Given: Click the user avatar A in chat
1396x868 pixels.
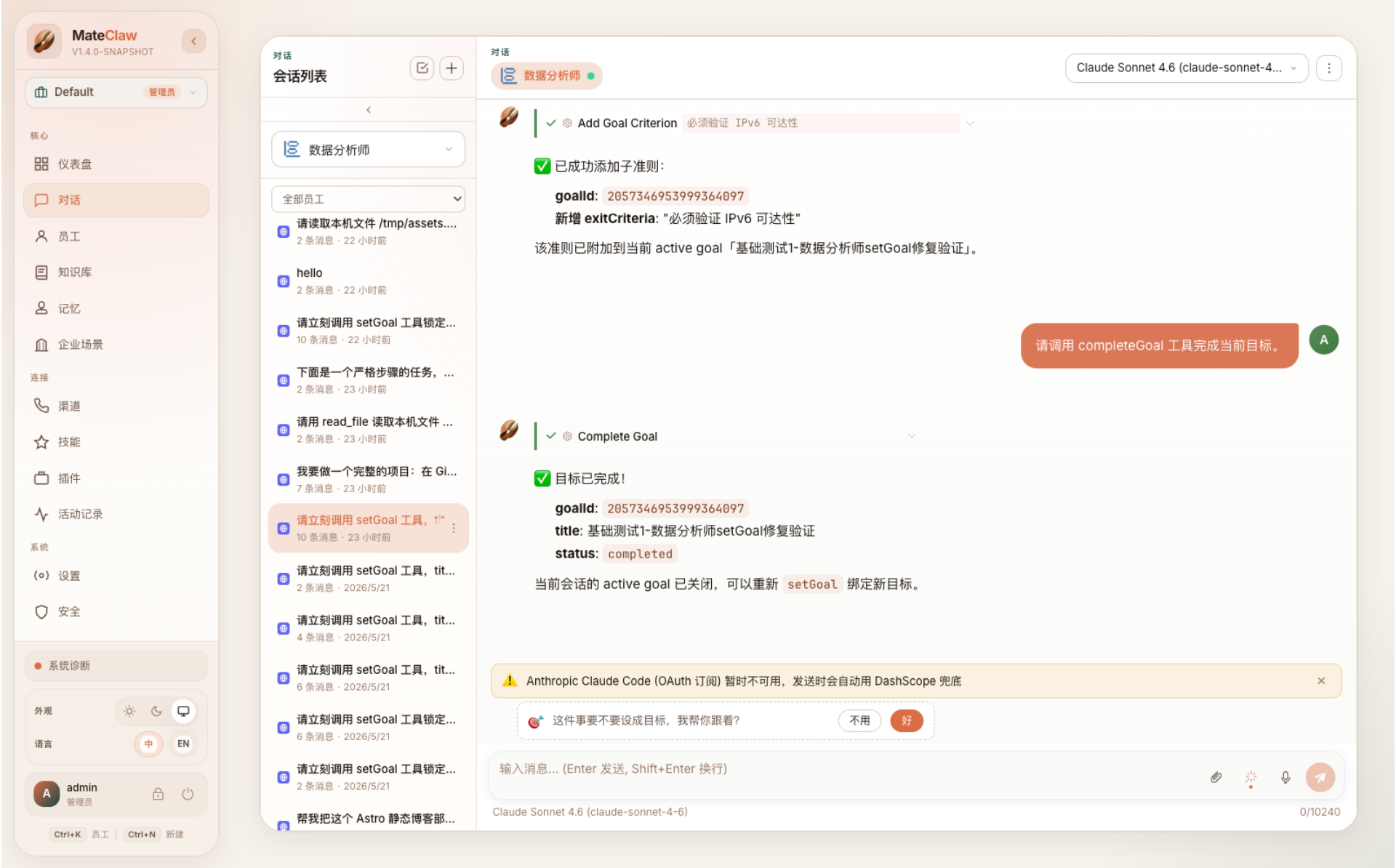Looking at the screenshot, I should (1324, 339).
